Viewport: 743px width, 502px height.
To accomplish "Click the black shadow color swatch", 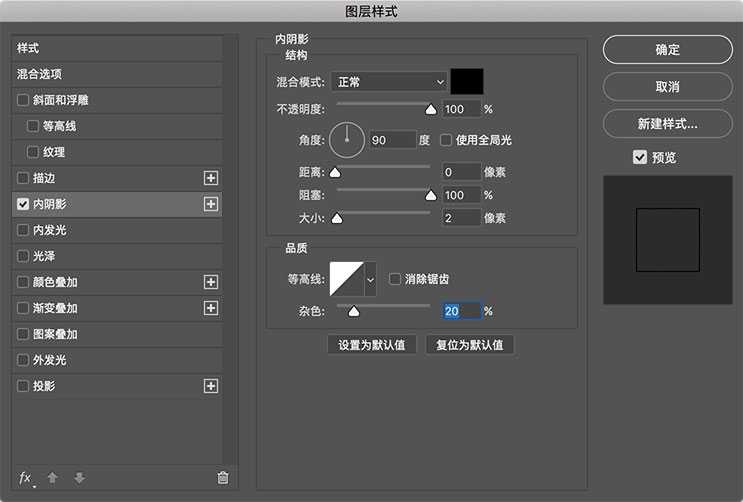I will (x=467, y=82).
